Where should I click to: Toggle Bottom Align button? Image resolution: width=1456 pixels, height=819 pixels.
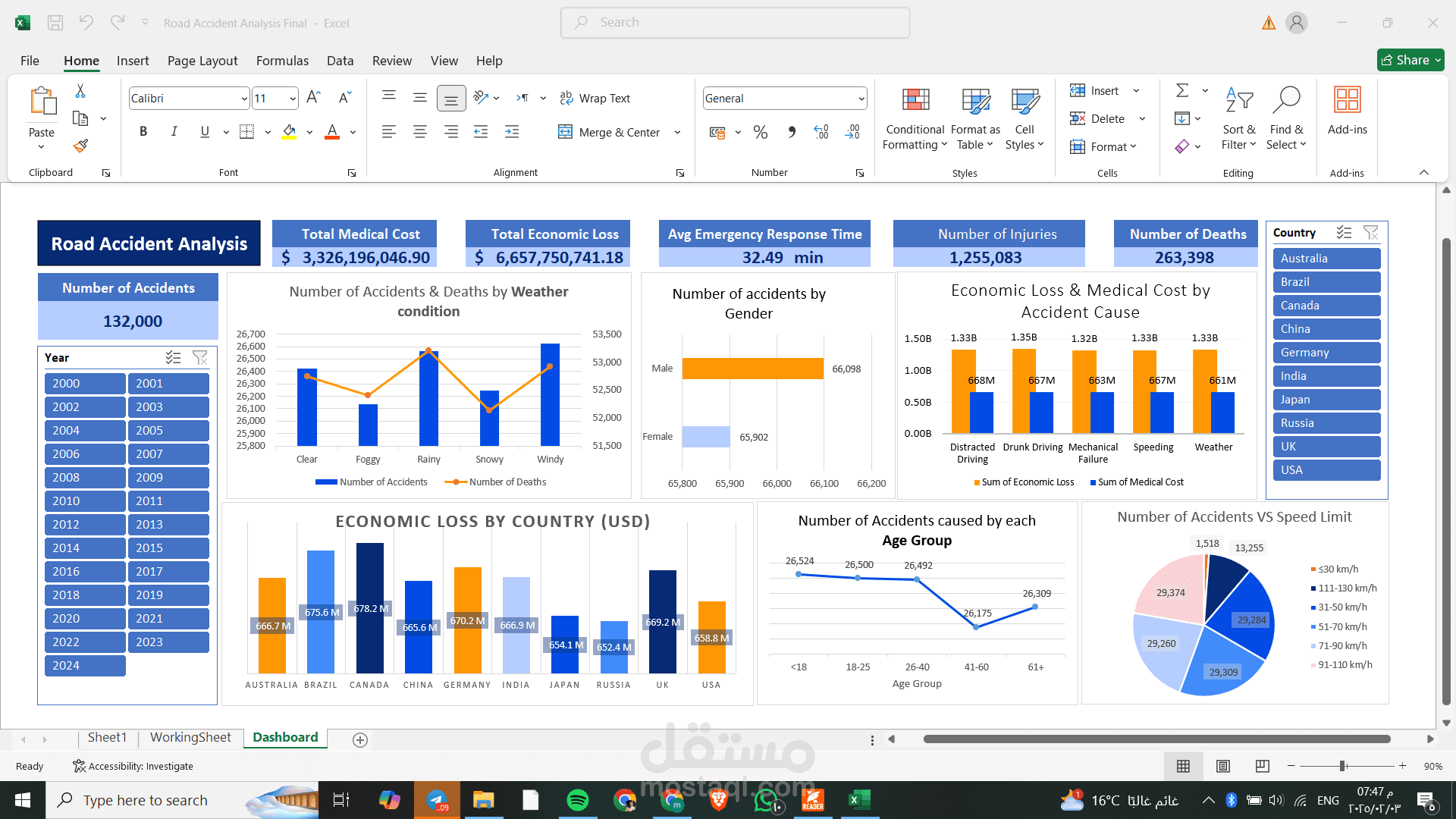450,99
